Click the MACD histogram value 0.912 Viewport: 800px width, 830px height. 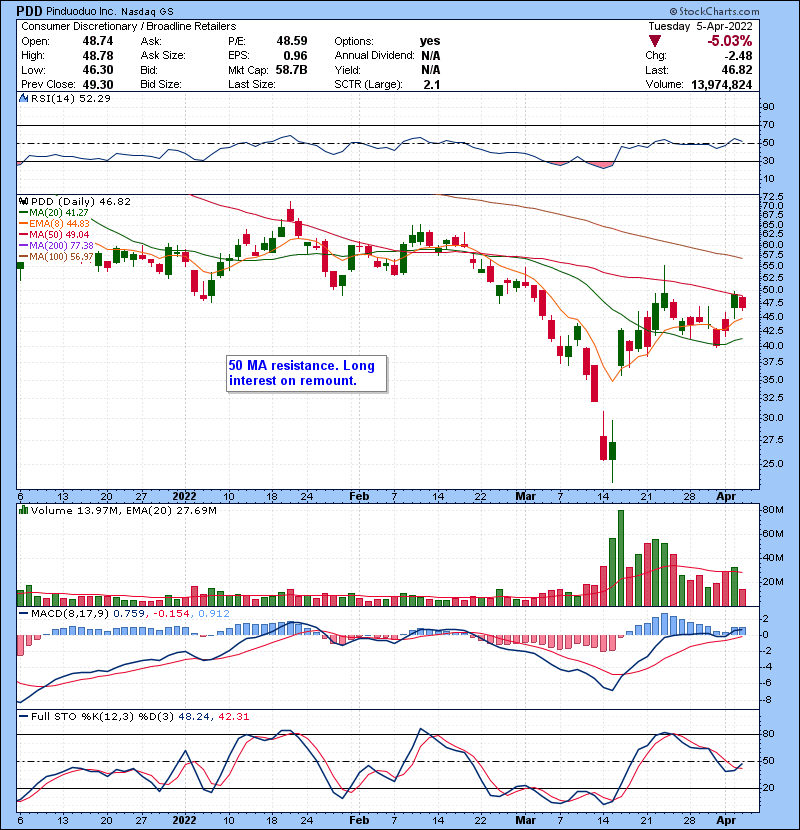pyautogui.click(x=213, y=614)
